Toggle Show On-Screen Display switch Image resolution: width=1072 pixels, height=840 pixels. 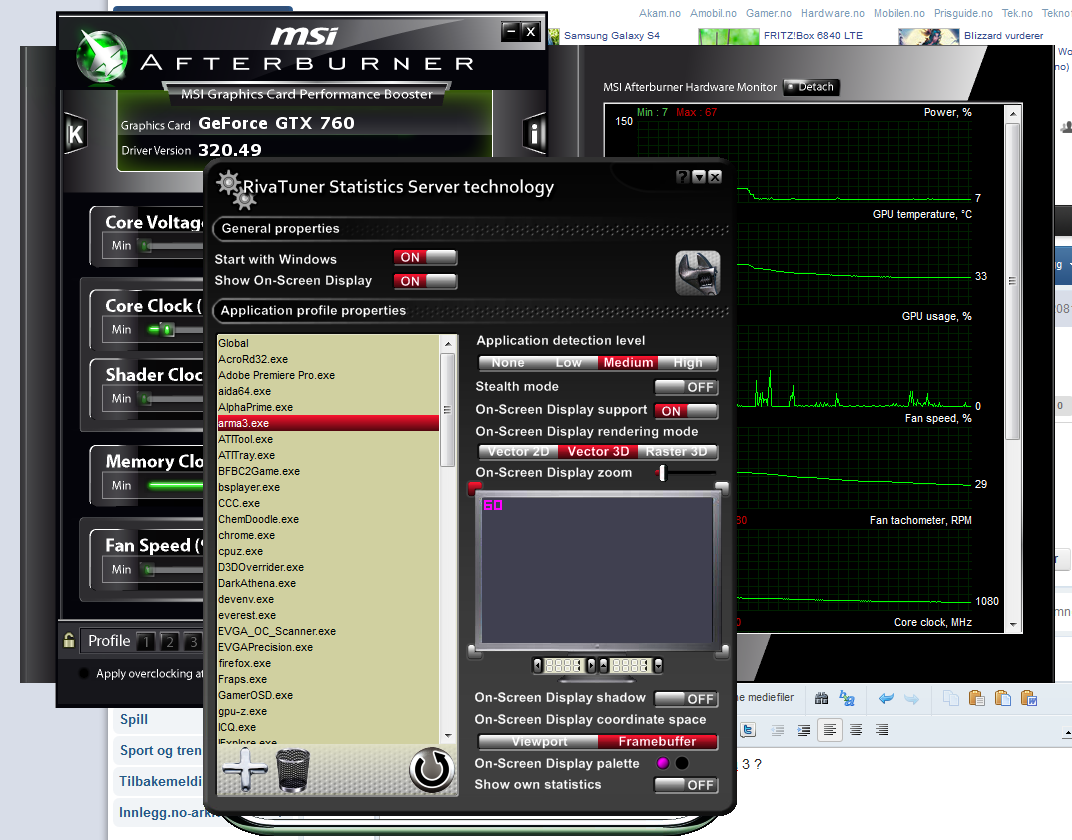coord(425,281)
